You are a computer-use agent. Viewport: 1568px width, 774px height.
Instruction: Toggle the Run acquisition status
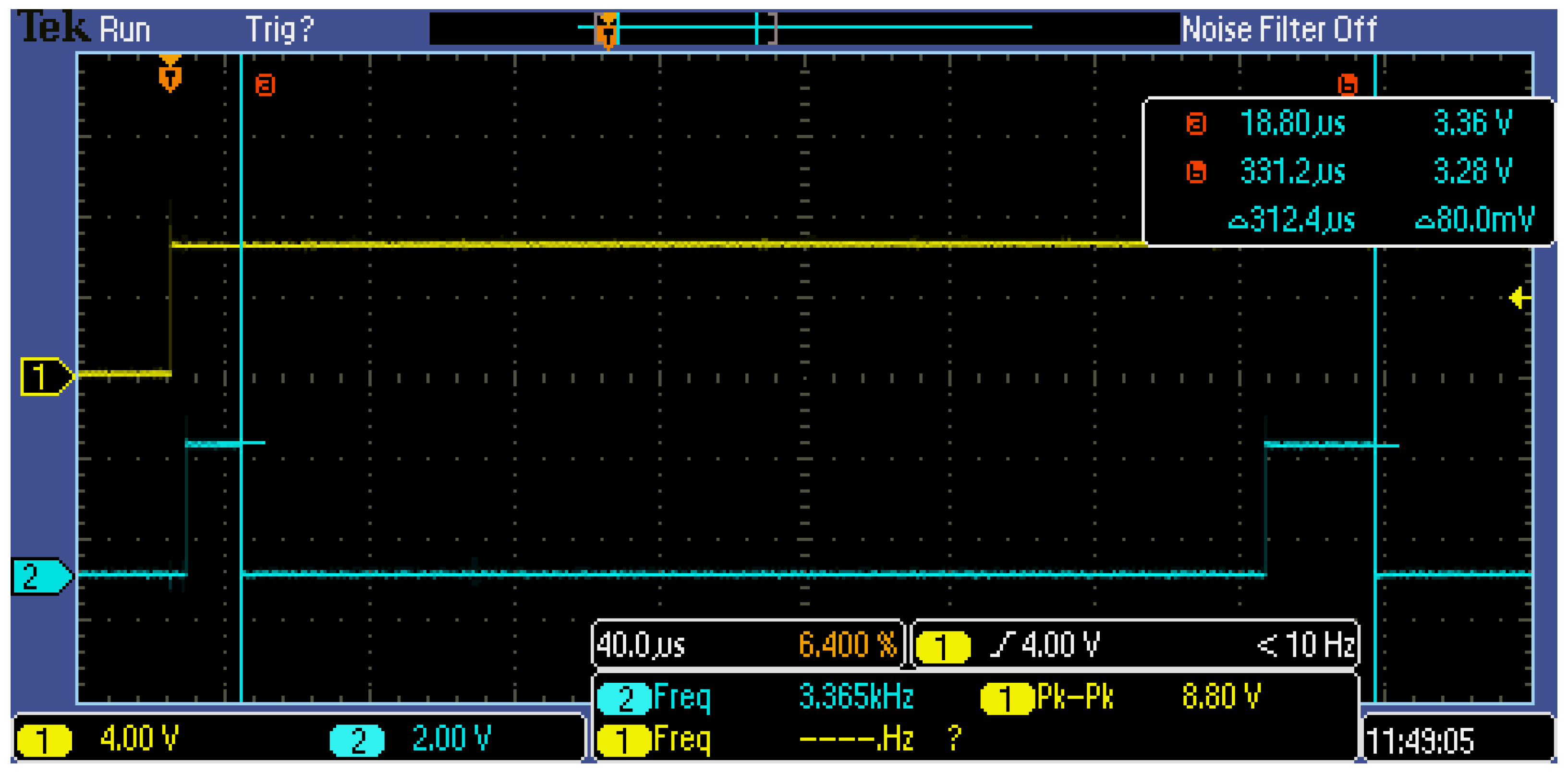click(125, 30)
